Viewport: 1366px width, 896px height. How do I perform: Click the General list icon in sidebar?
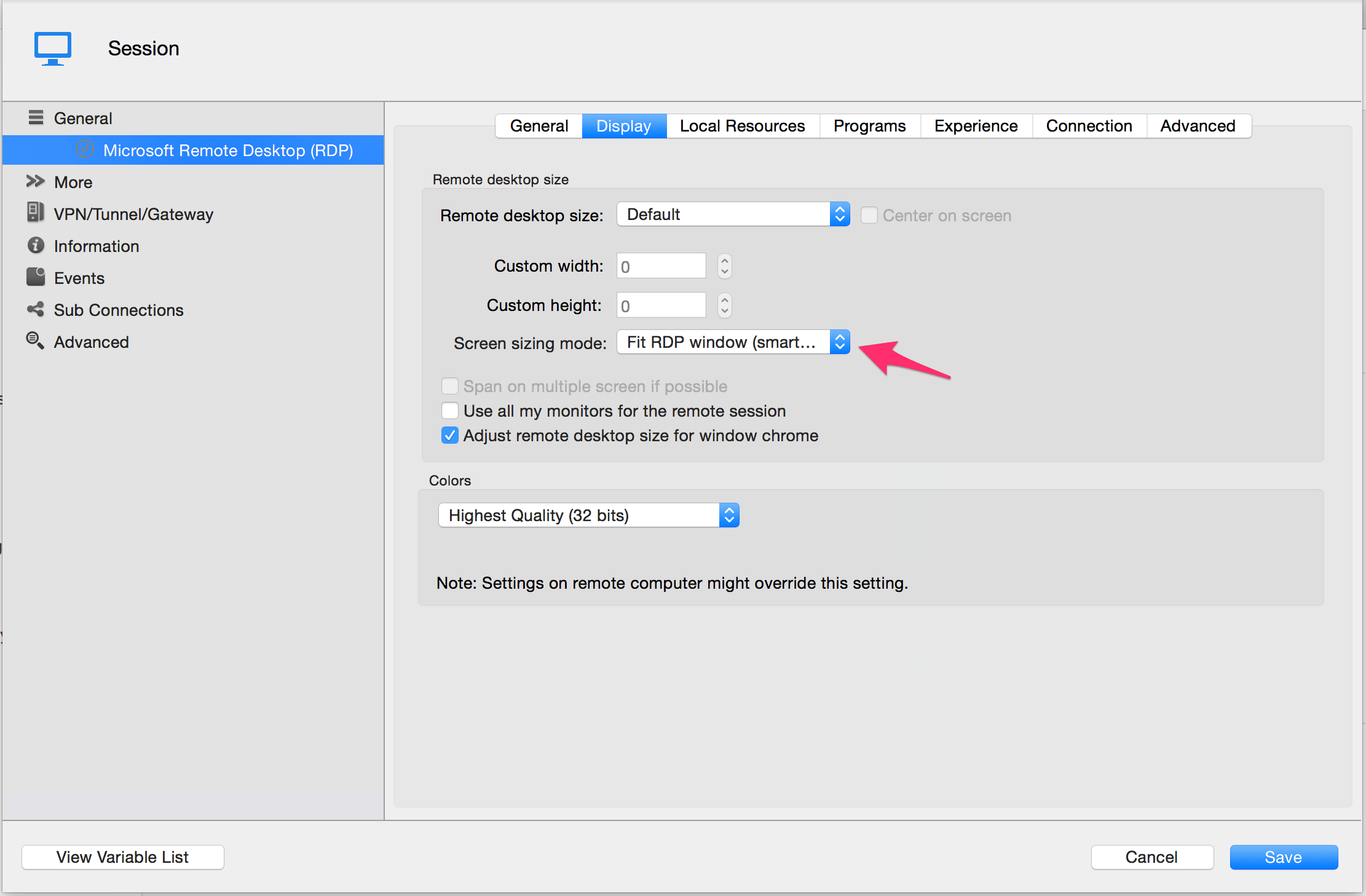click(x=36, y=117)
